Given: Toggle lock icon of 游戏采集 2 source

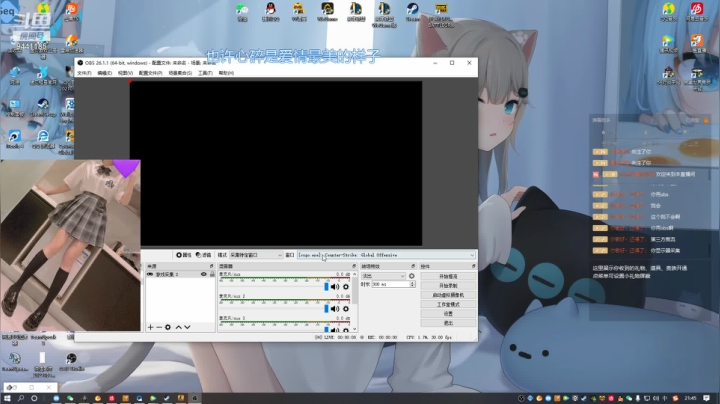Looking at the screenshot, I should point(212,274).
